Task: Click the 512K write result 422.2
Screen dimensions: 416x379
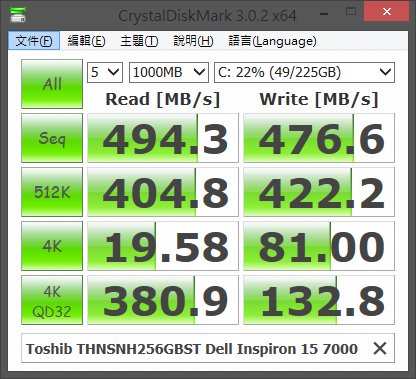Action: pyautogui.click(x=319, y=192)
